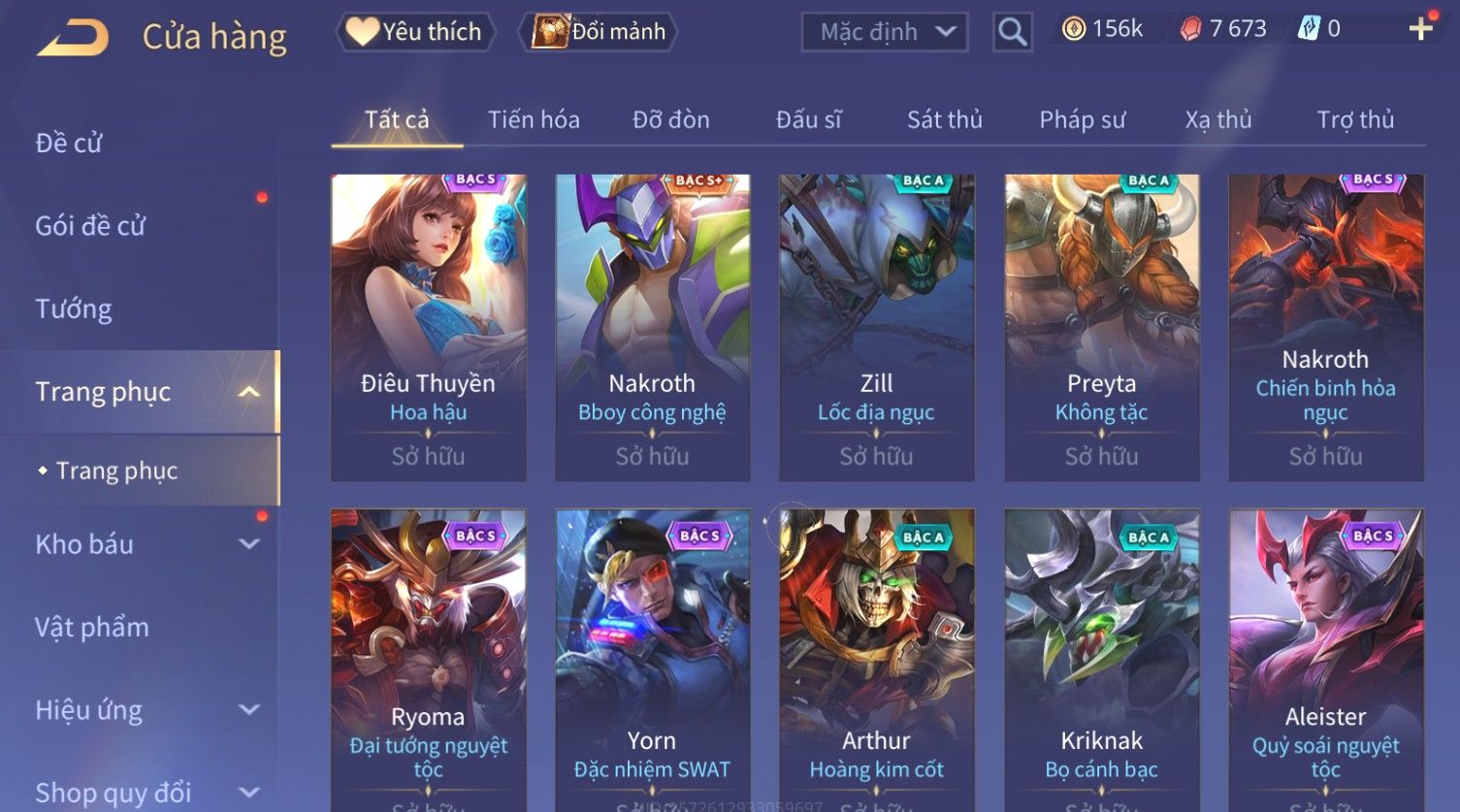Open Yêu thích favorites heart button
The image size is (1460, 812).
(x=415, y=32)
